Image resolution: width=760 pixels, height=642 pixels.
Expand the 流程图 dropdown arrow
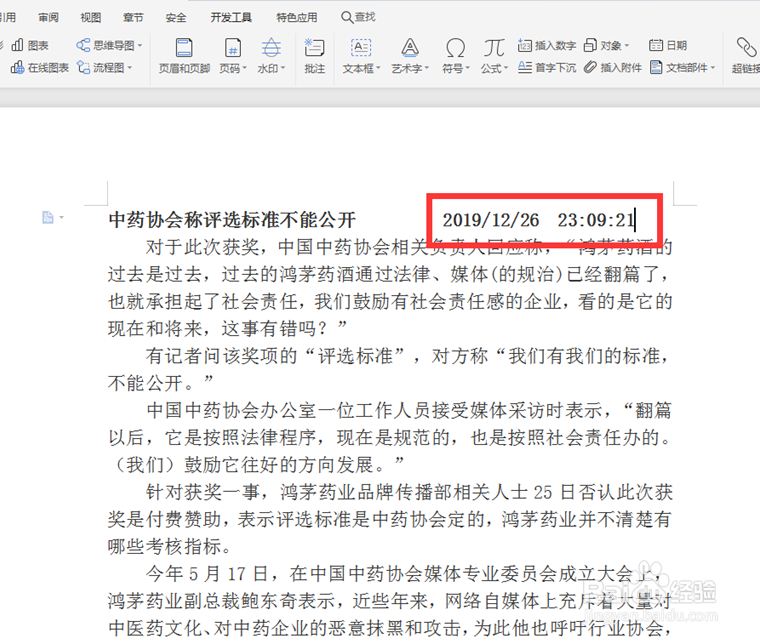click(x=130, y=68)
